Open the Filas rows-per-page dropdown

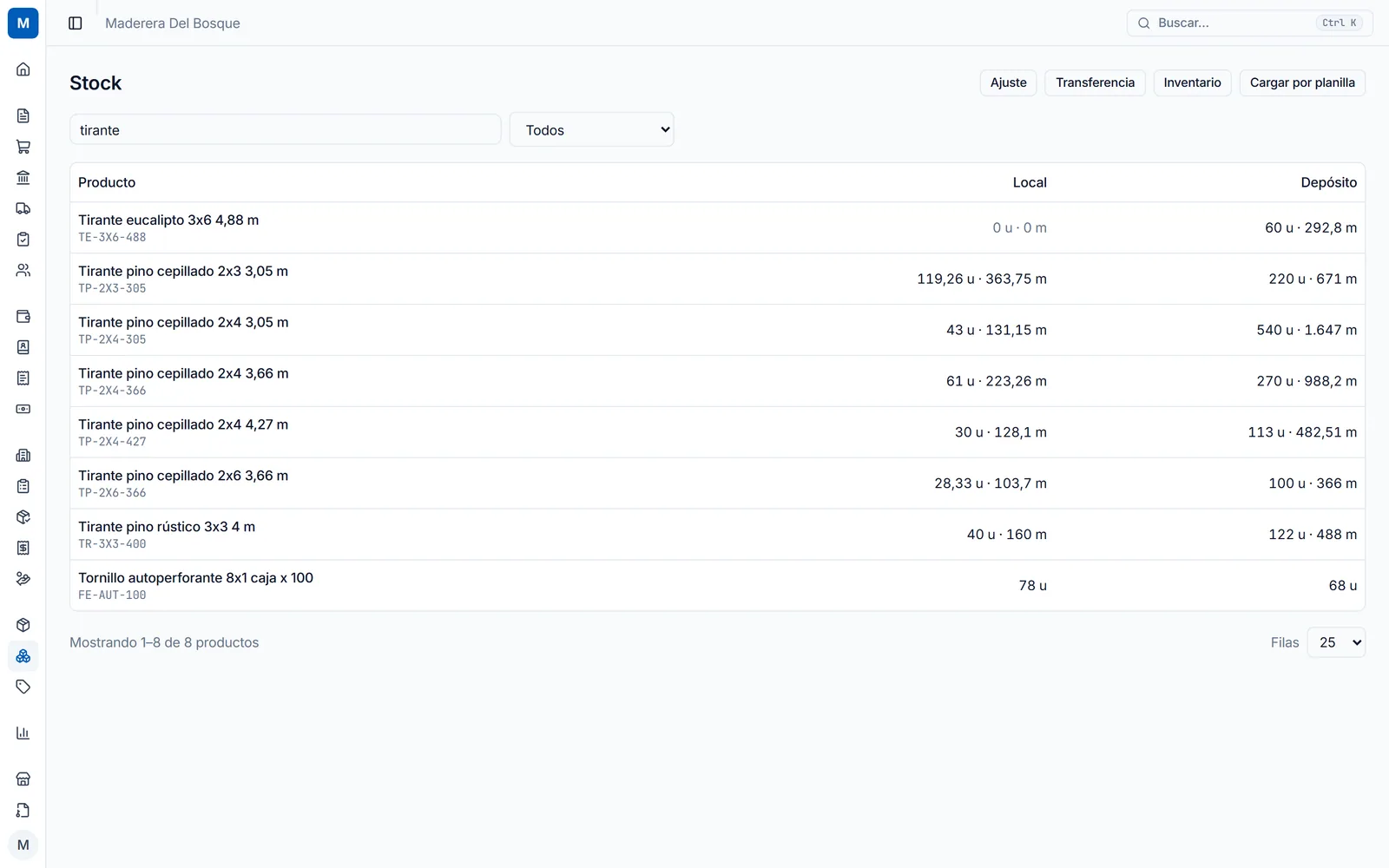pos(1336,642)
